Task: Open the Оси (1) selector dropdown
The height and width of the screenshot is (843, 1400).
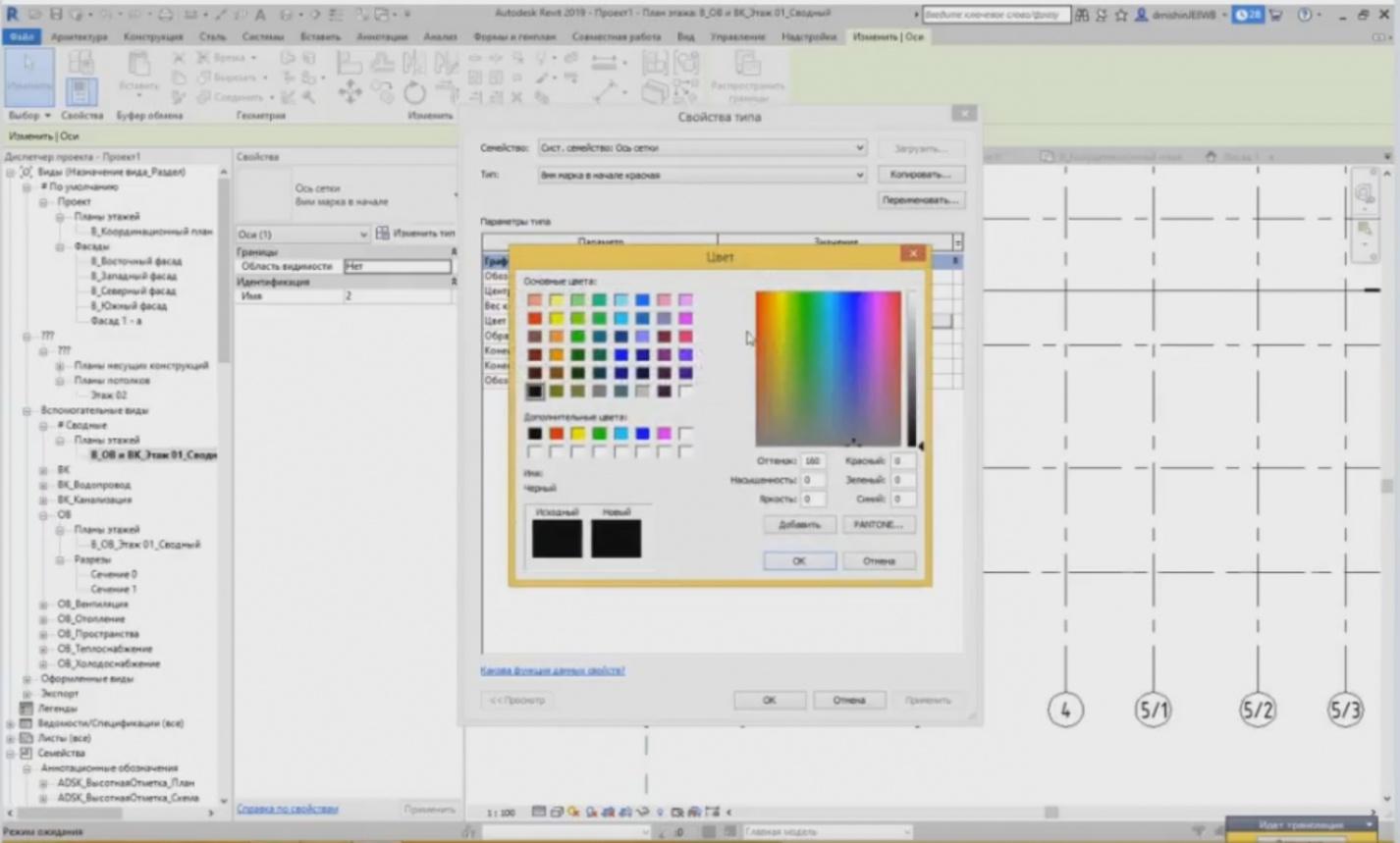Action: click(x=363, y=235)
